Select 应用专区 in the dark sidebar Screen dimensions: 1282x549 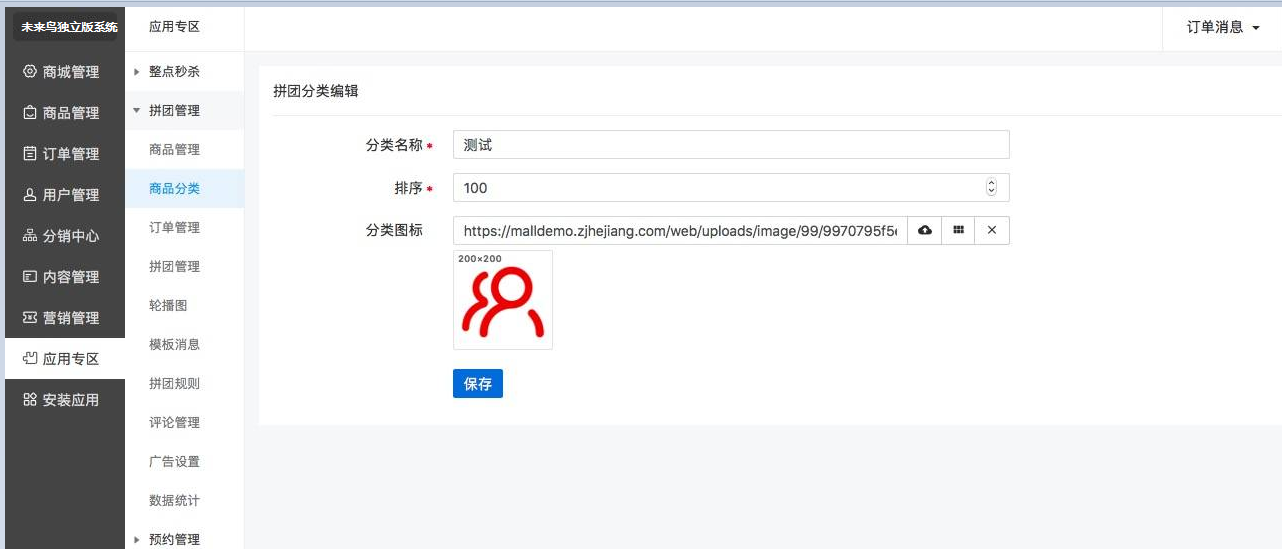click(x=65, y=359)
